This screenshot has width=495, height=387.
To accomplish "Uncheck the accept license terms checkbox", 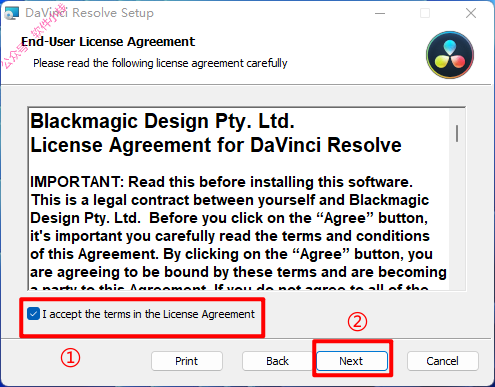I will coord(33,314).
